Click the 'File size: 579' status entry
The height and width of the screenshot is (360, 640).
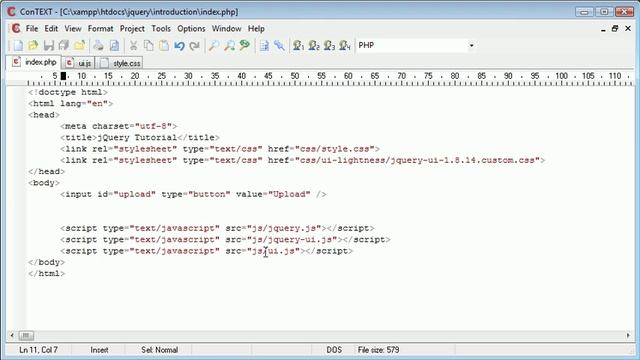[x=378, y=350]
